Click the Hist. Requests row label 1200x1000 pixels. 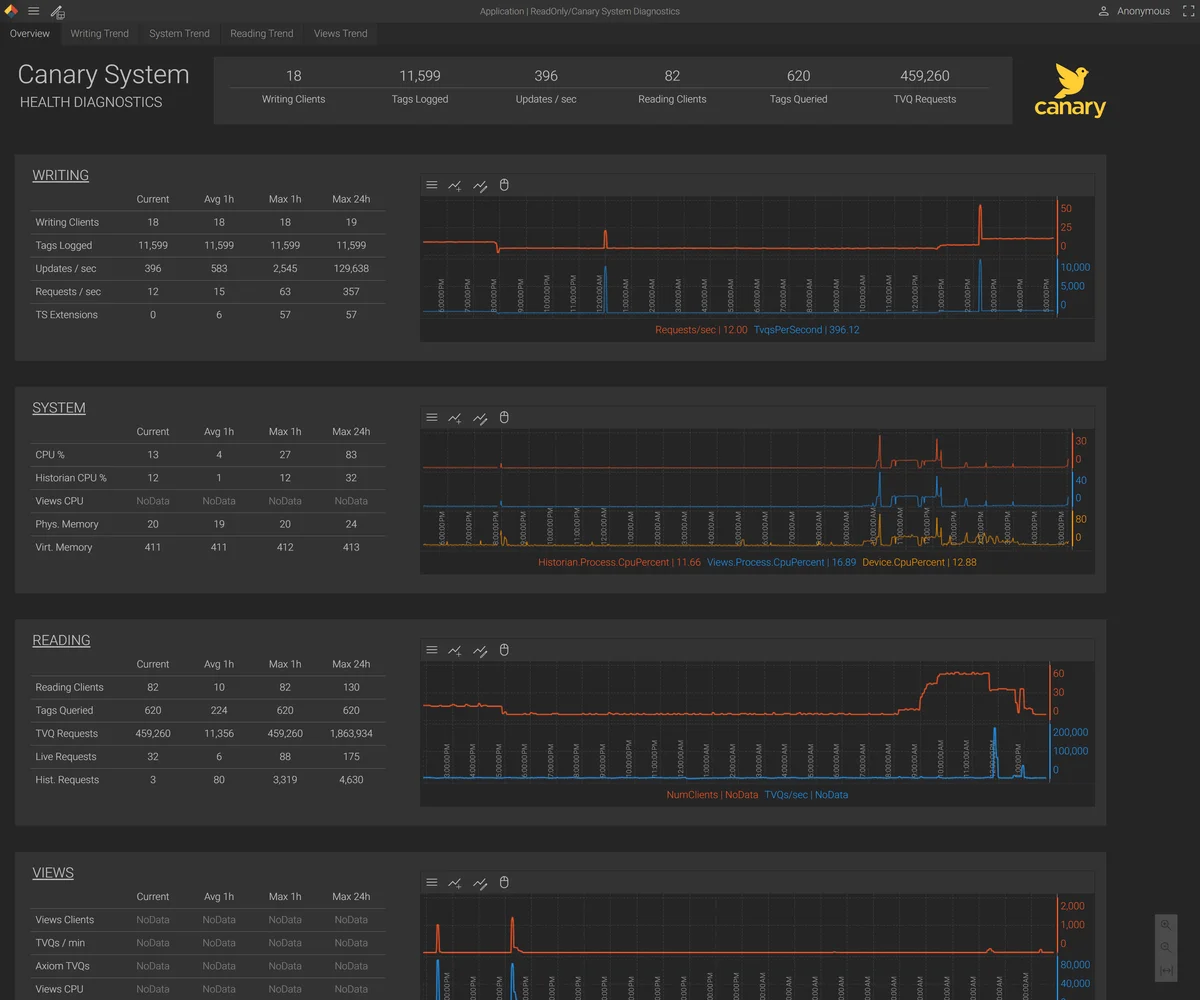pyautogui.click(x=66, y=780)
